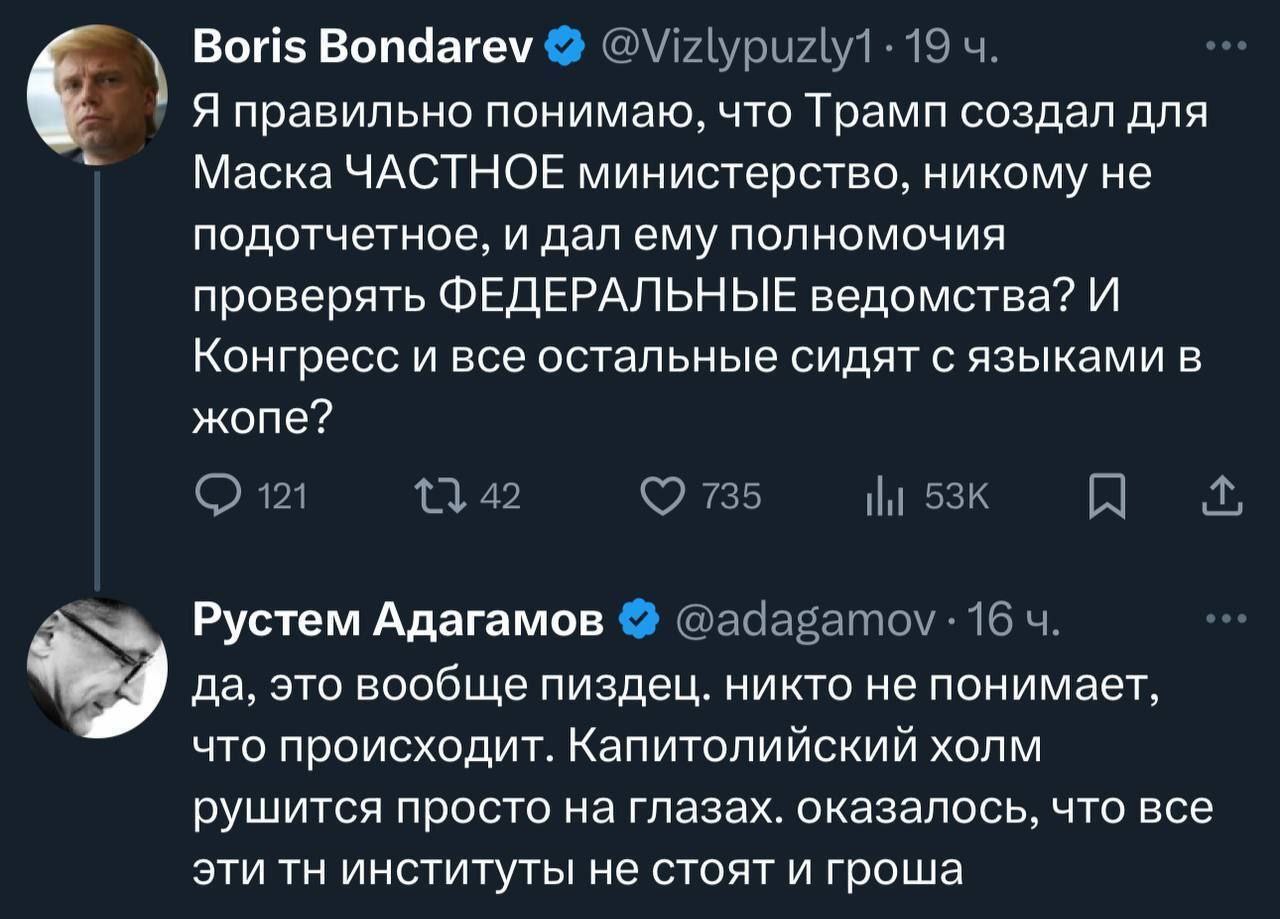Open the Boris Bondarev display name link
The height and width of the screenshot is (919, 1280).
coord(365,45)
